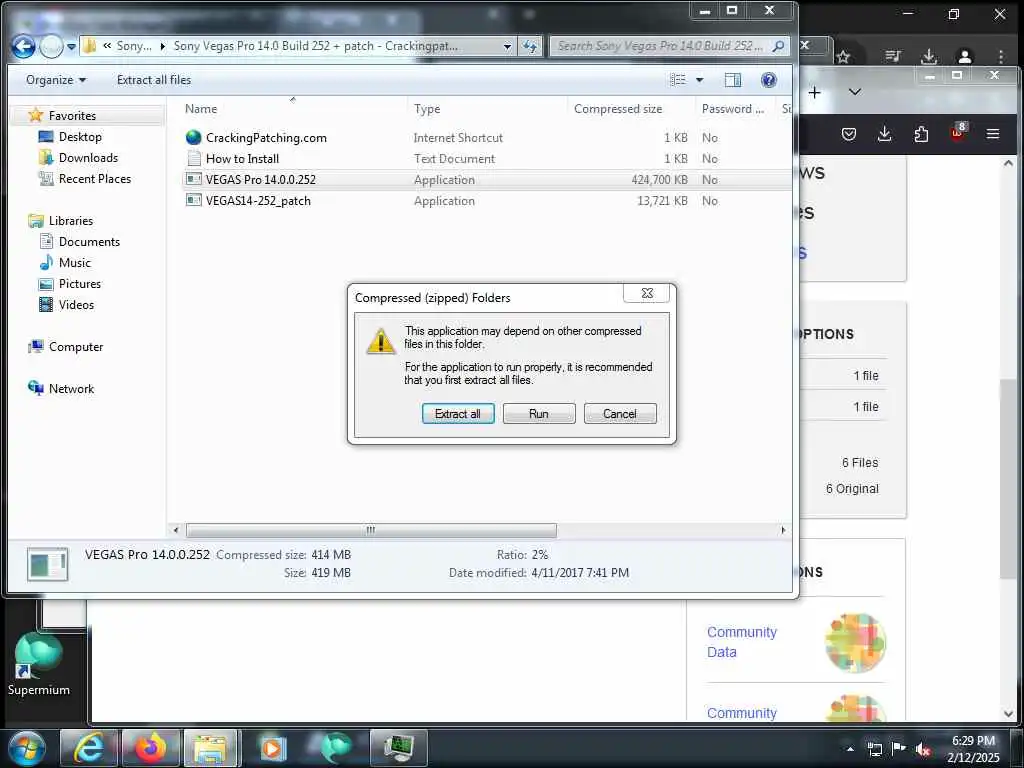
Task: Open Firefox downloads arrow icon
Action: coord(884,134)
